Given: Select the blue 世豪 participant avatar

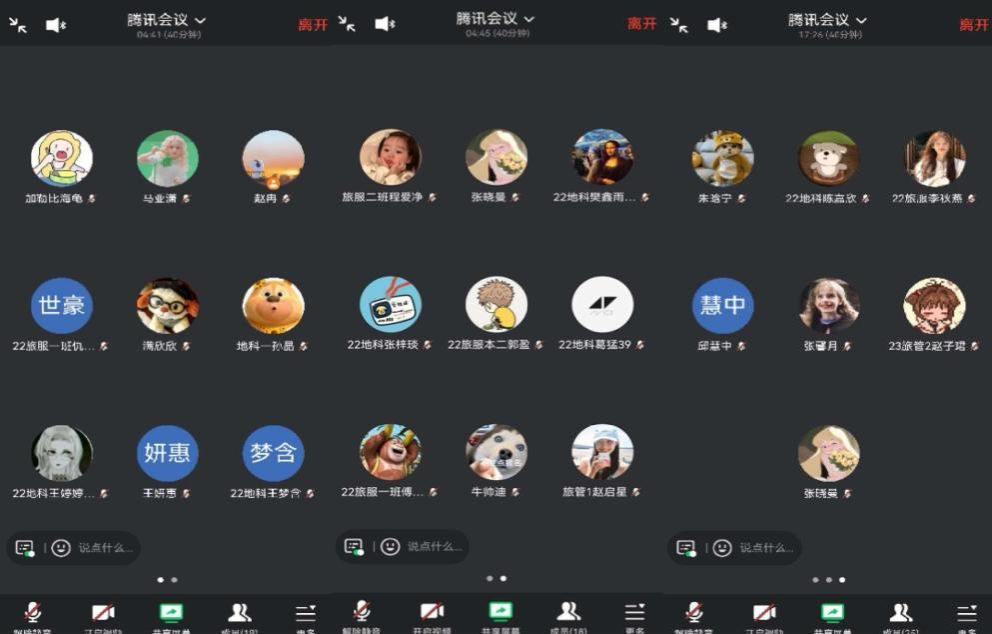Looking at the screenshot, I should (62, 305).
